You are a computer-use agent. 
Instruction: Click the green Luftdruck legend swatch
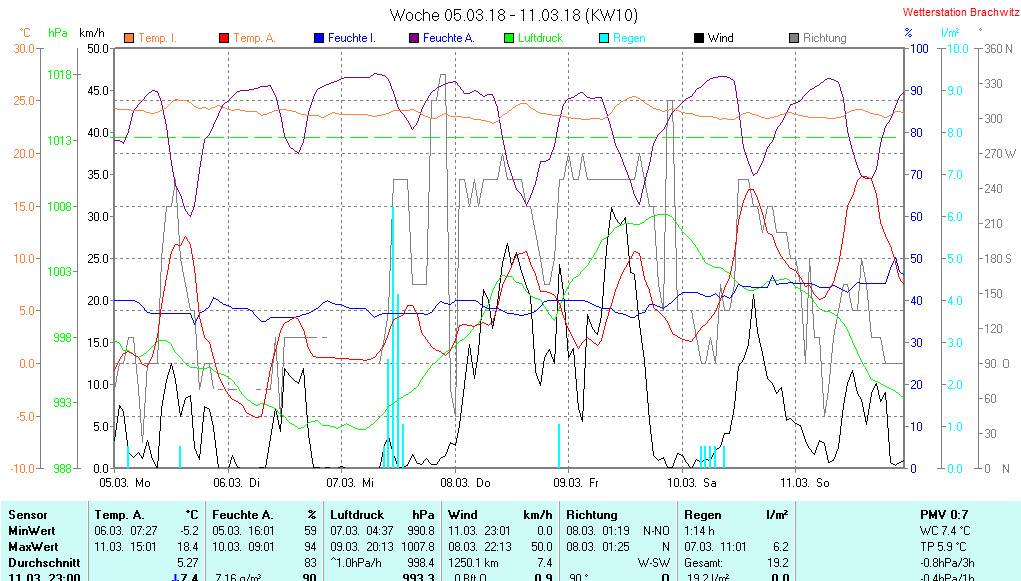click(509, 38)
